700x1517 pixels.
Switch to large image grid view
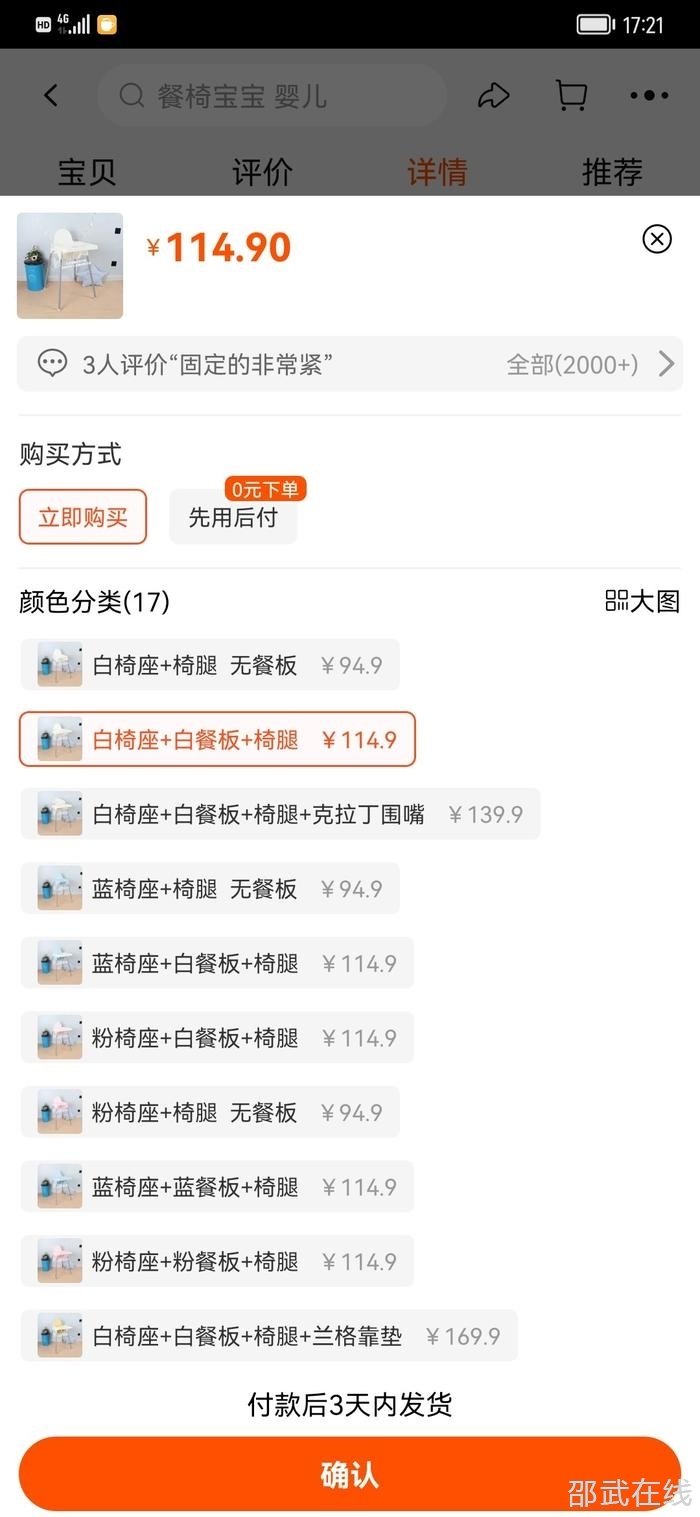(642, 601)
